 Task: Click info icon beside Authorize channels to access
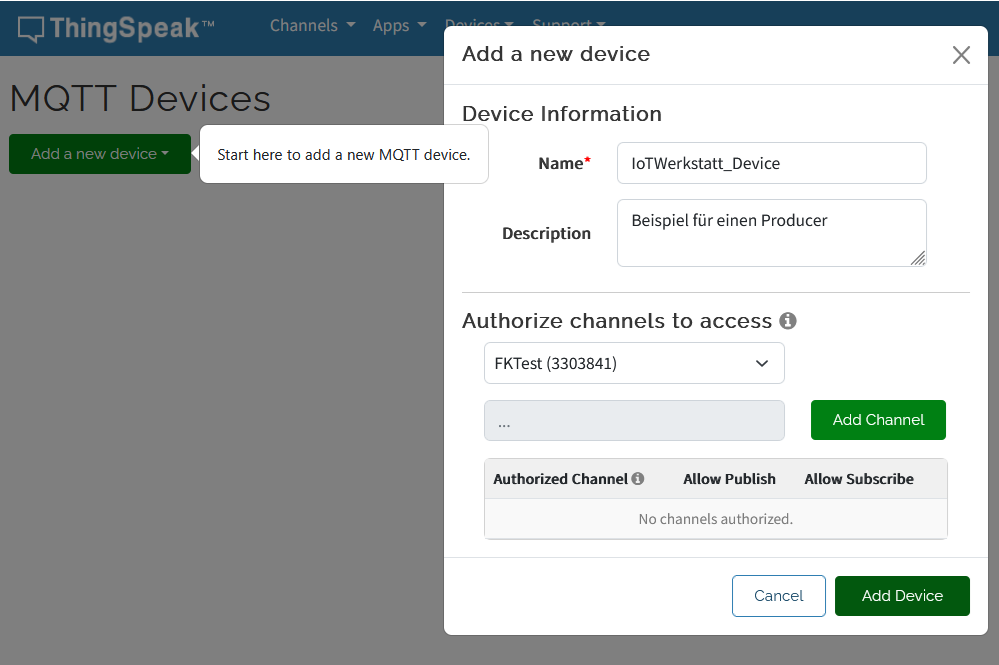pyautogui.click(x=788, y=321)
